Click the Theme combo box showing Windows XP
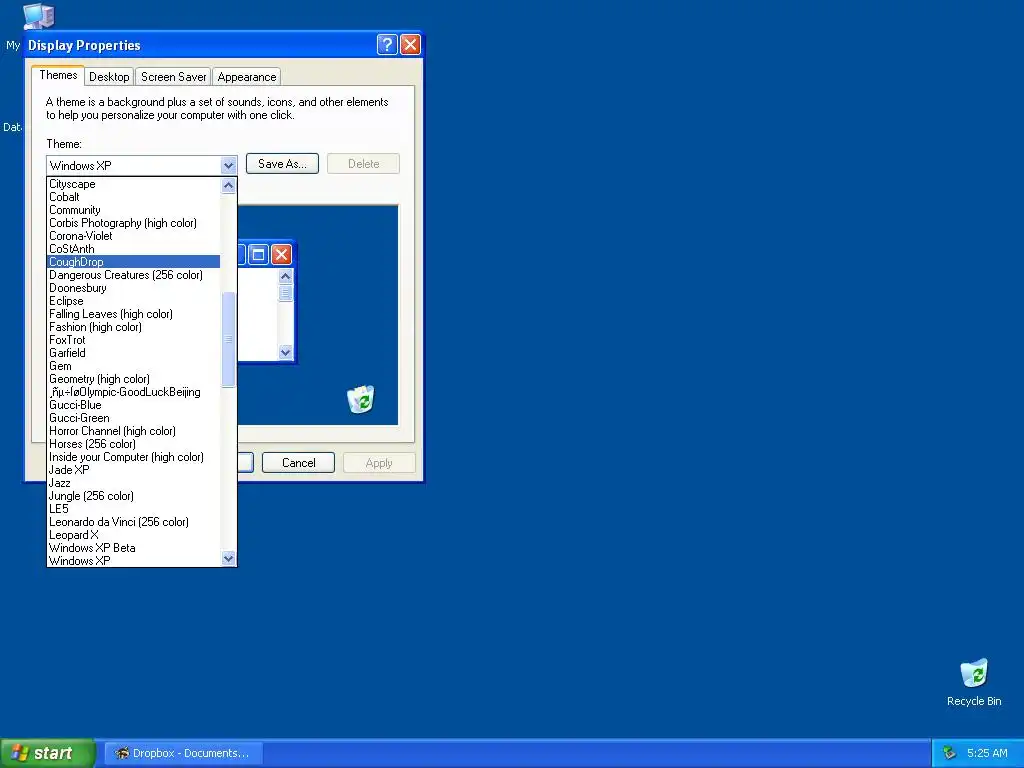The height and width of the screenshot is (768, 1024). (x=141, y=165)
